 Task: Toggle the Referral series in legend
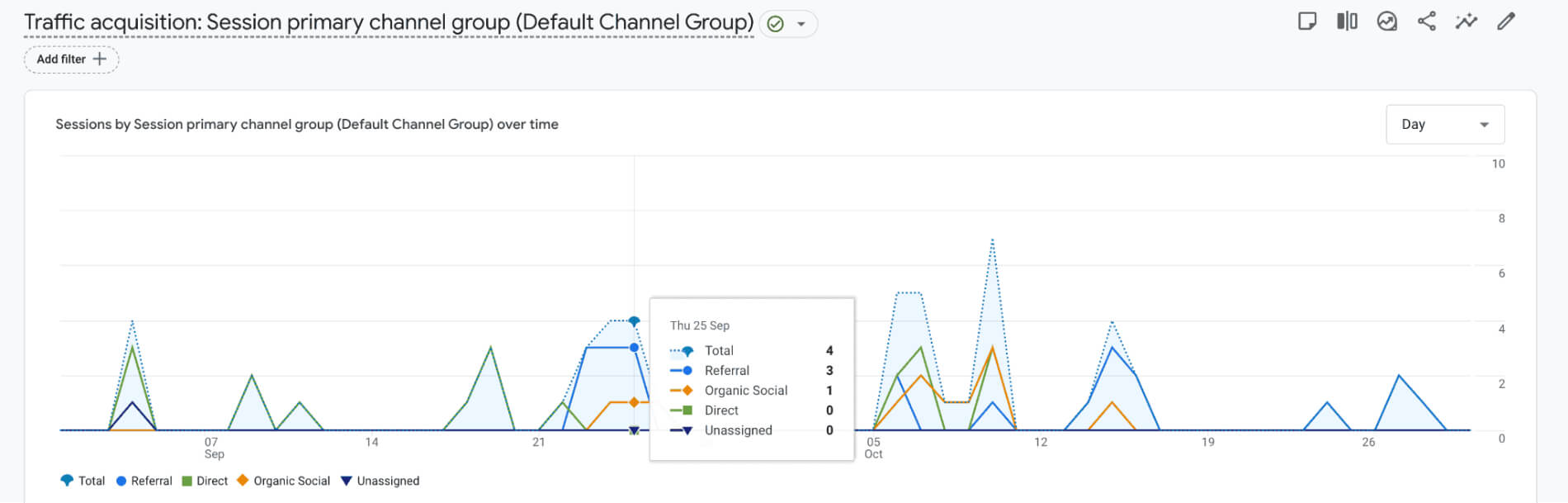144,481
